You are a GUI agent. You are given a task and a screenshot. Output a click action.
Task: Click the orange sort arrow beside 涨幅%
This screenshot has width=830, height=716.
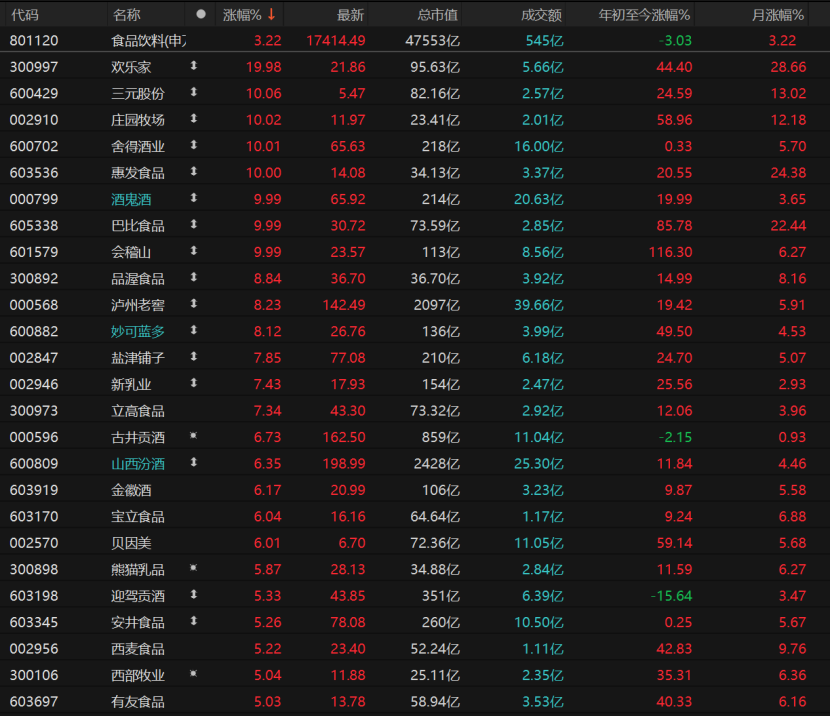[x=272, y=14]
